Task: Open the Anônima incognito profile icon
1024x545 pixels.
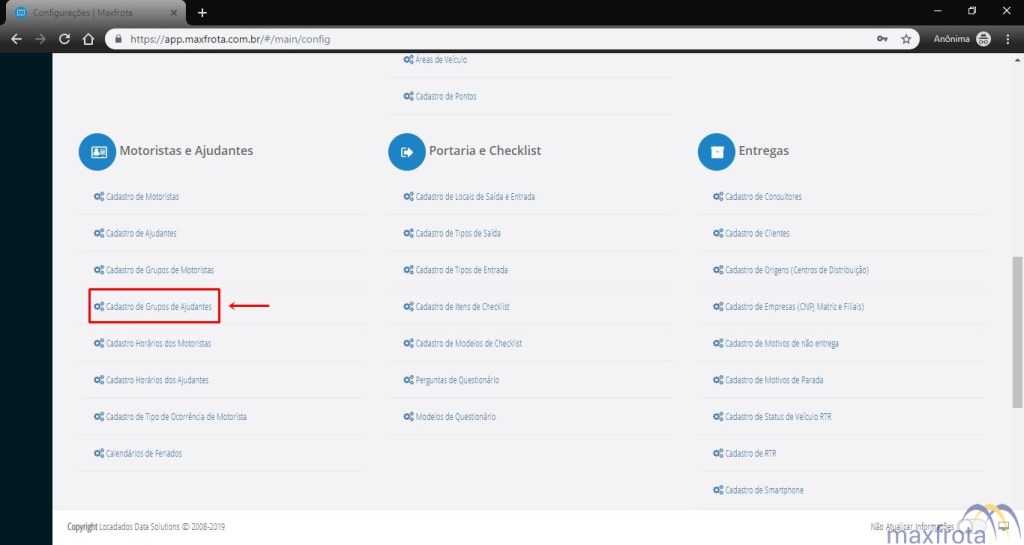Action: coord(983,39)
